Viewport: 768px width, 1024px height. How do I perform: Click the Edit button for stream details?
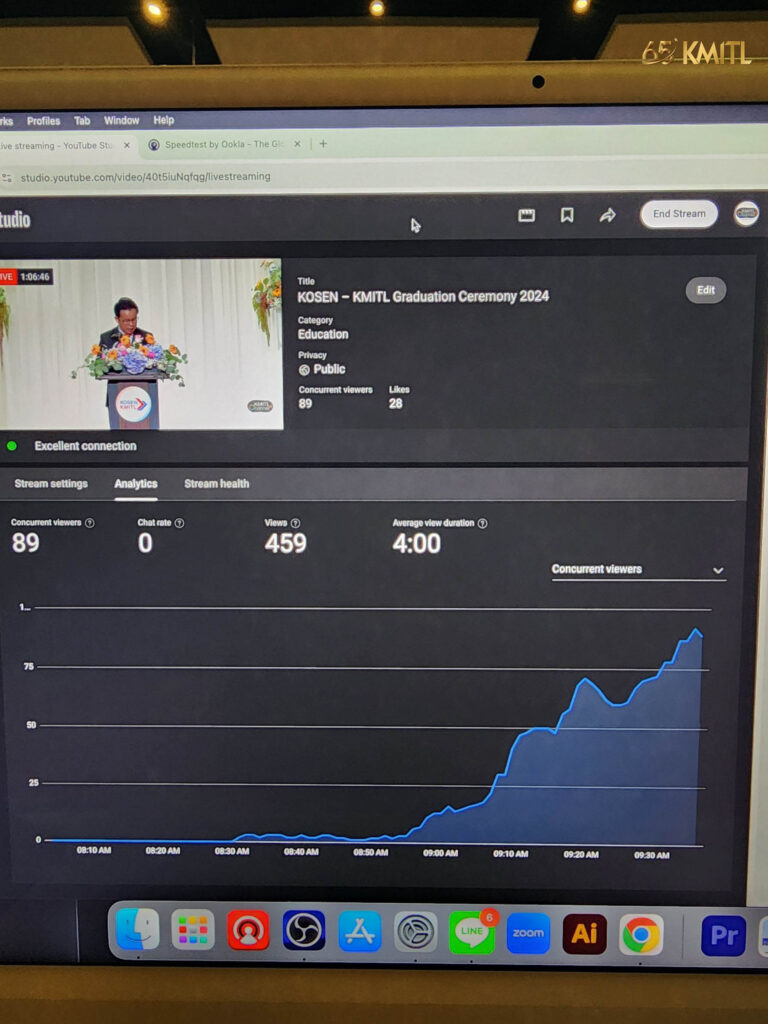705,290
